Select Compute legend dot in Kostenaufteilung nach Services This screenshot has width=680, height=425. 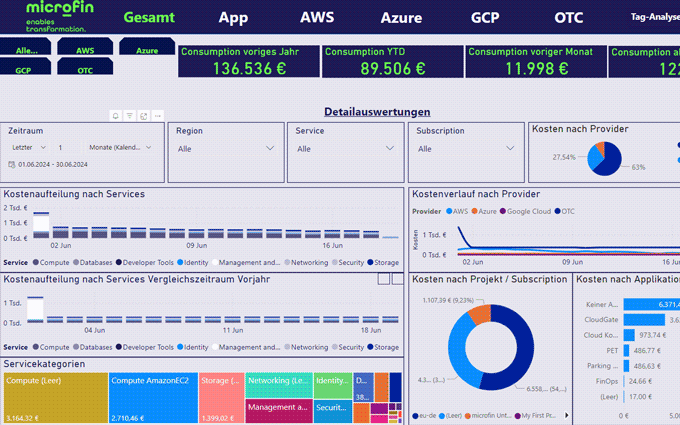36,262
